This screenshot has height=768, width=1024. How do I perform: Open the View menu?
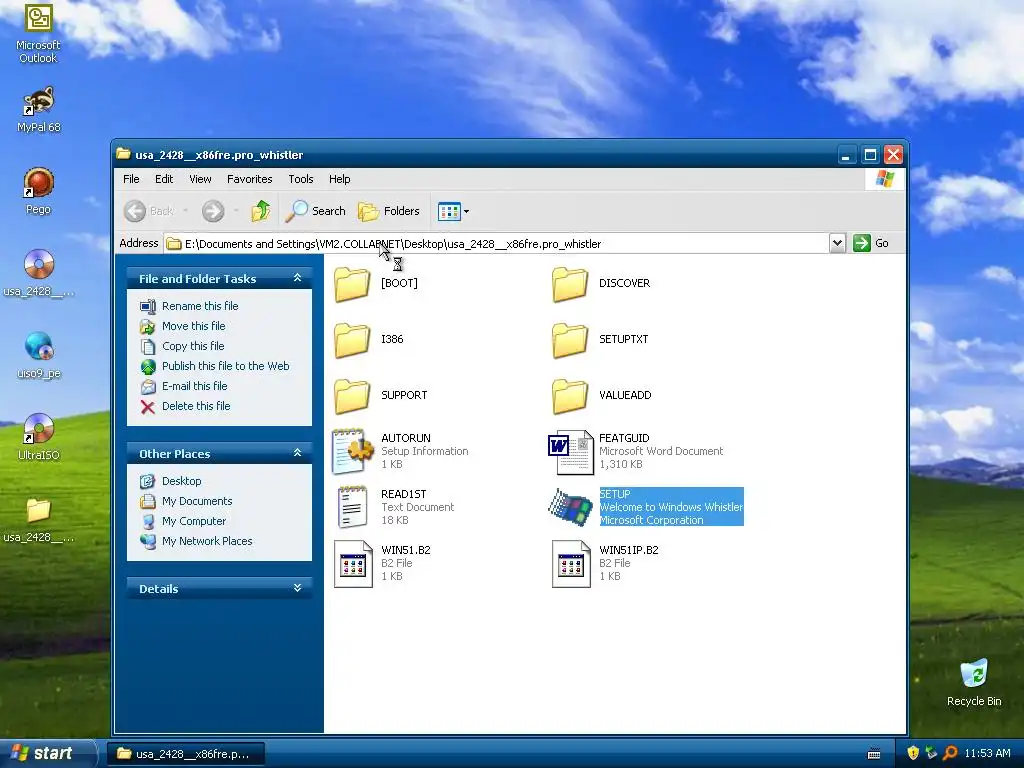(x=200, y=179)
